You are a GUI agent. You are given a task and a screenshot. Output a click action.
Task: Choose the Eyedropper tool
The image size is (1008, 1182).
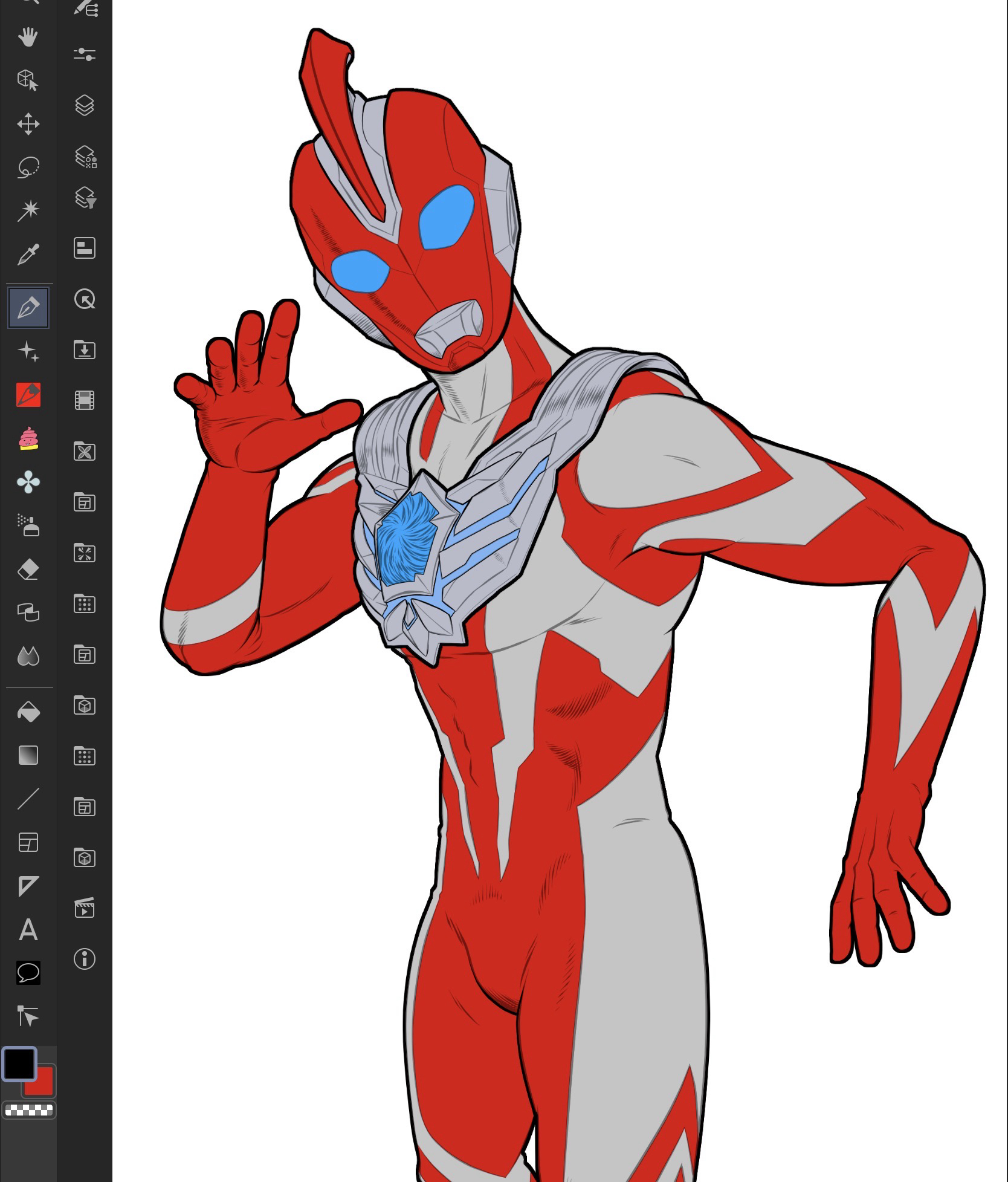click(28, 255)
